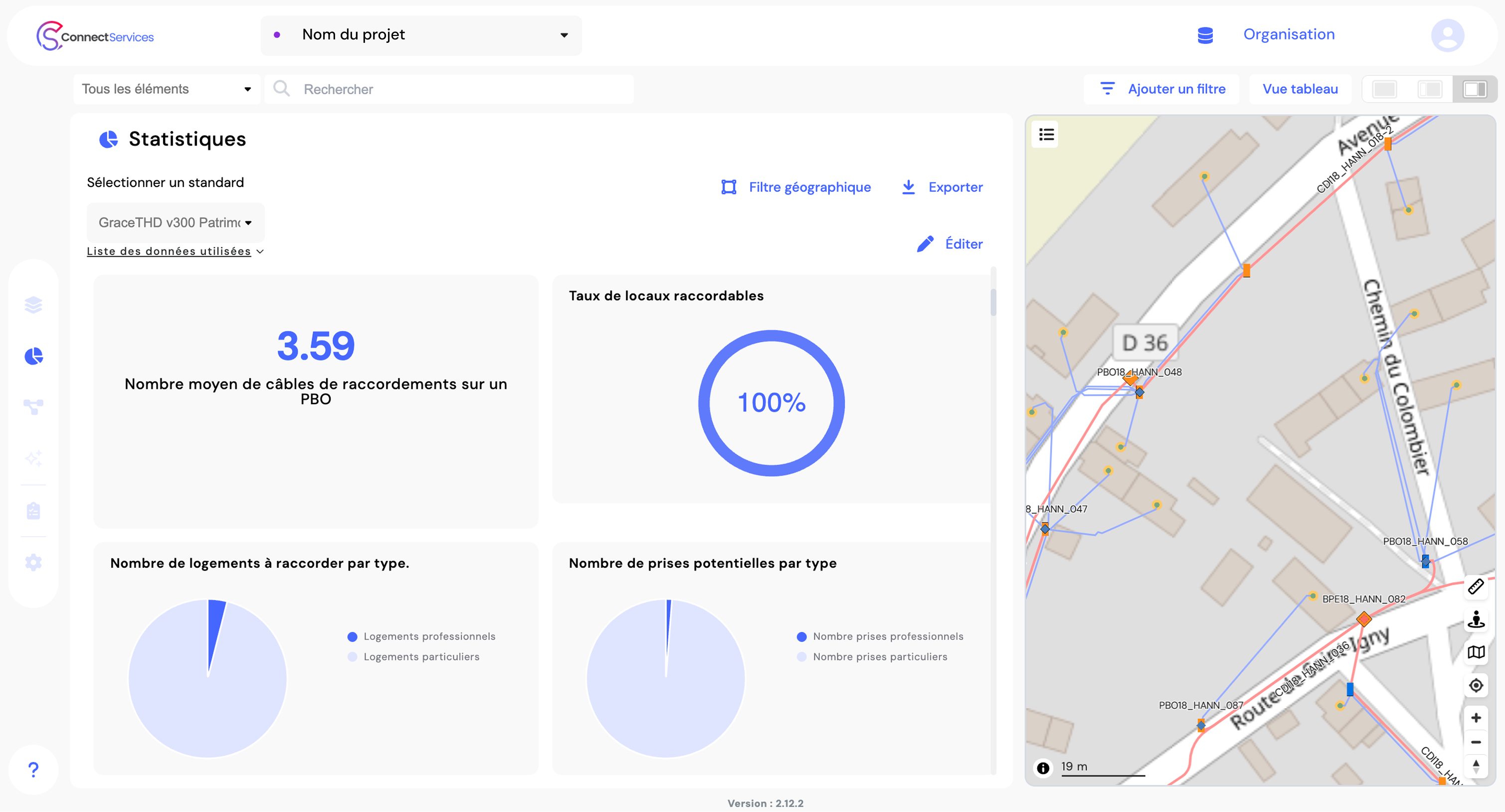
Task: Open the Nom du projet dropdown
Action: [x=421, y=35]
